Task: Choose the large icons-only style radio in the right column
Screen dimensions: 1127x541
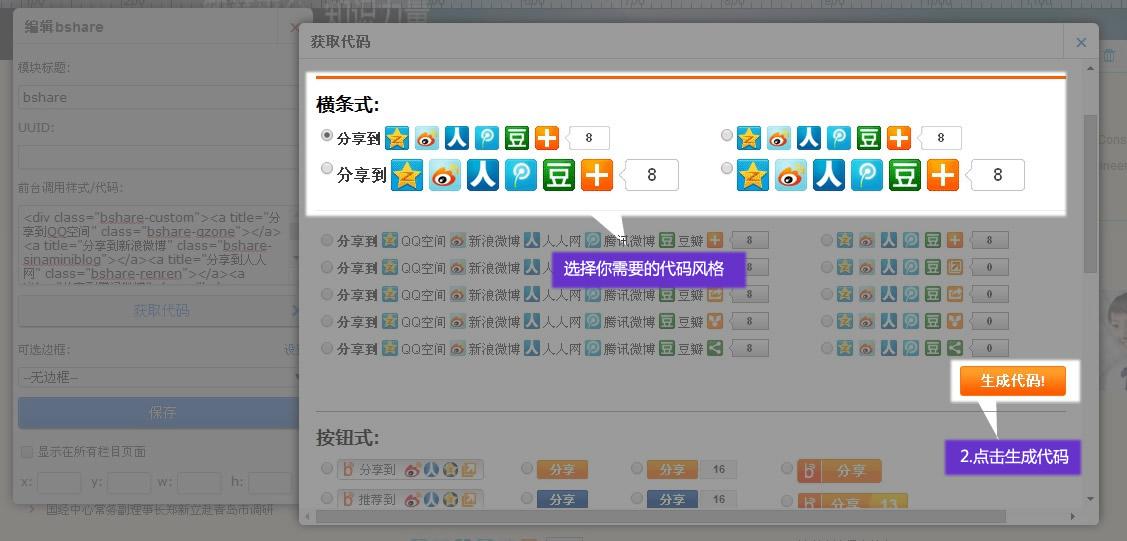Action: (727, 169)
